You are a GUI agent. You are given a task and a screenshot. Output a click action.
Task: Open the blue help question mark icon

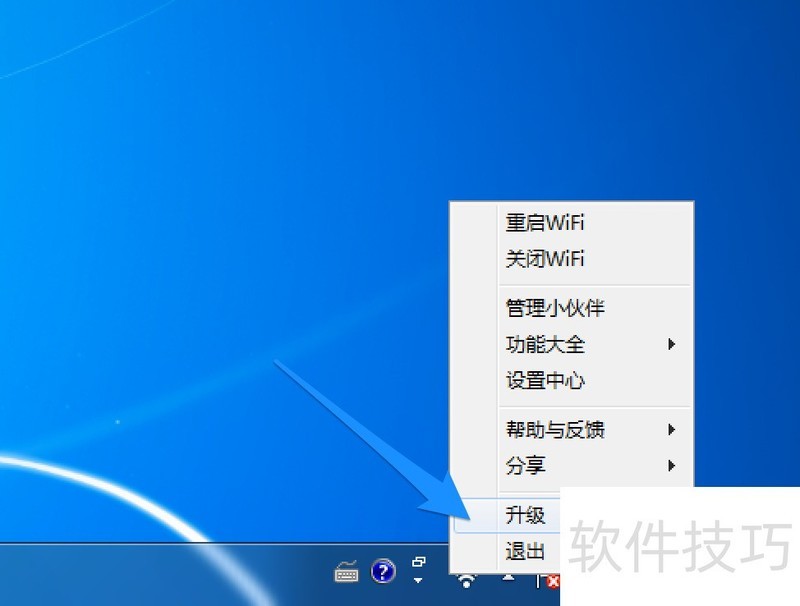tap(383, 572)
